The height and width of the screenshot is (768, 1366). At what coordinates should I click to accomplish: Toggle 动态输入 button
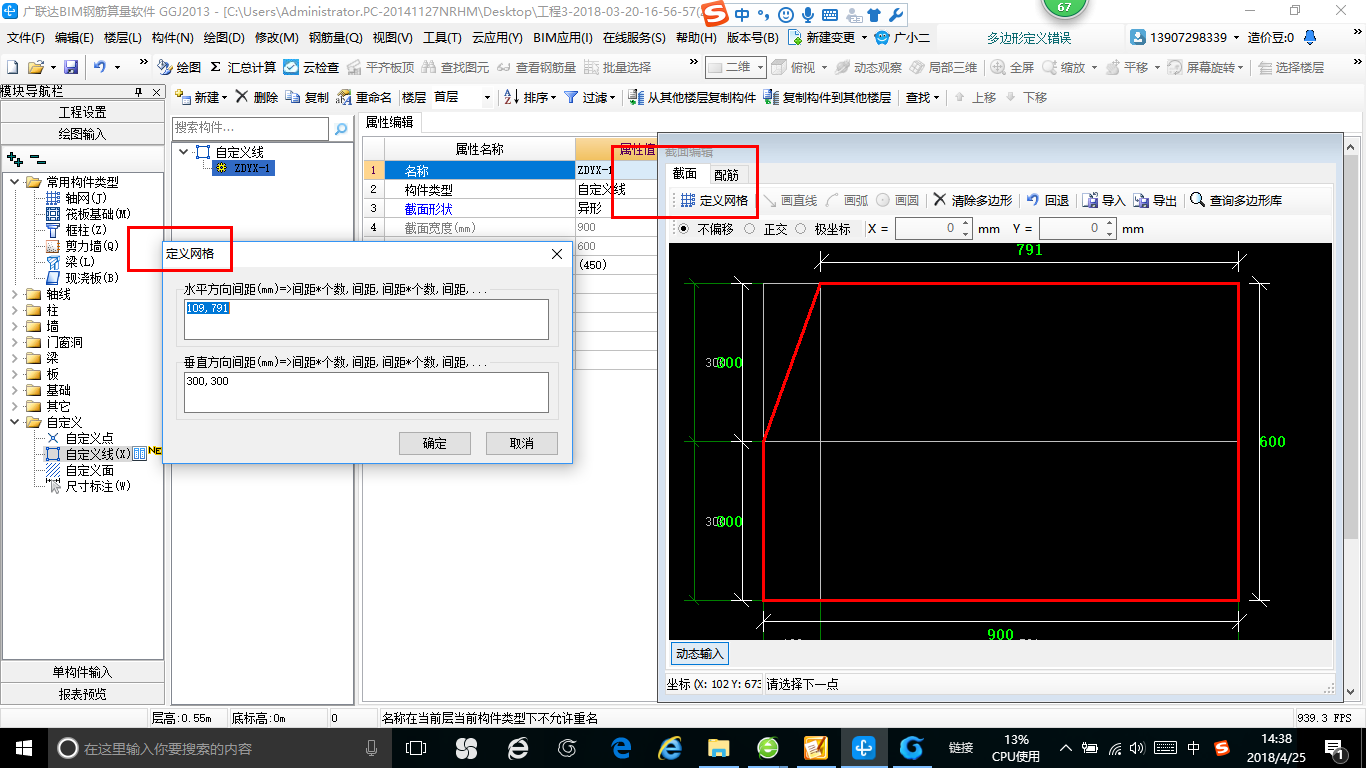click(699, 654)
